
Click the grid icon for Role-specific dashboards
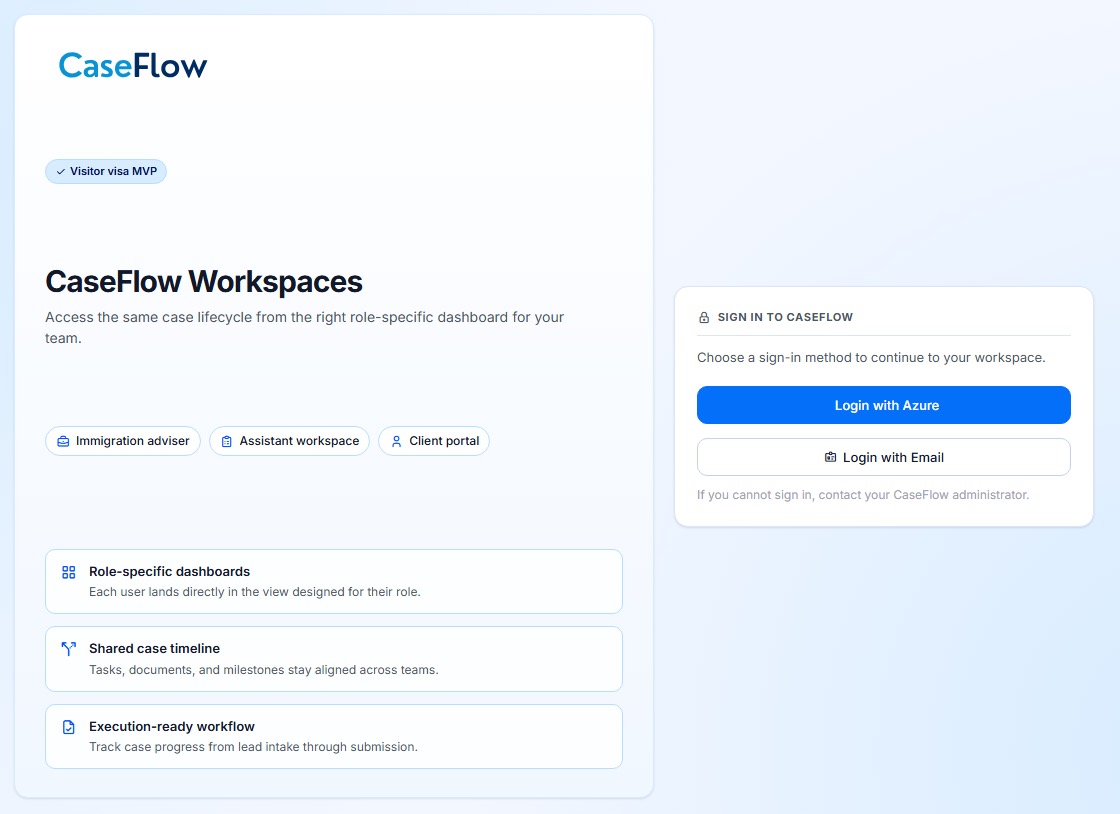[69, 572]
